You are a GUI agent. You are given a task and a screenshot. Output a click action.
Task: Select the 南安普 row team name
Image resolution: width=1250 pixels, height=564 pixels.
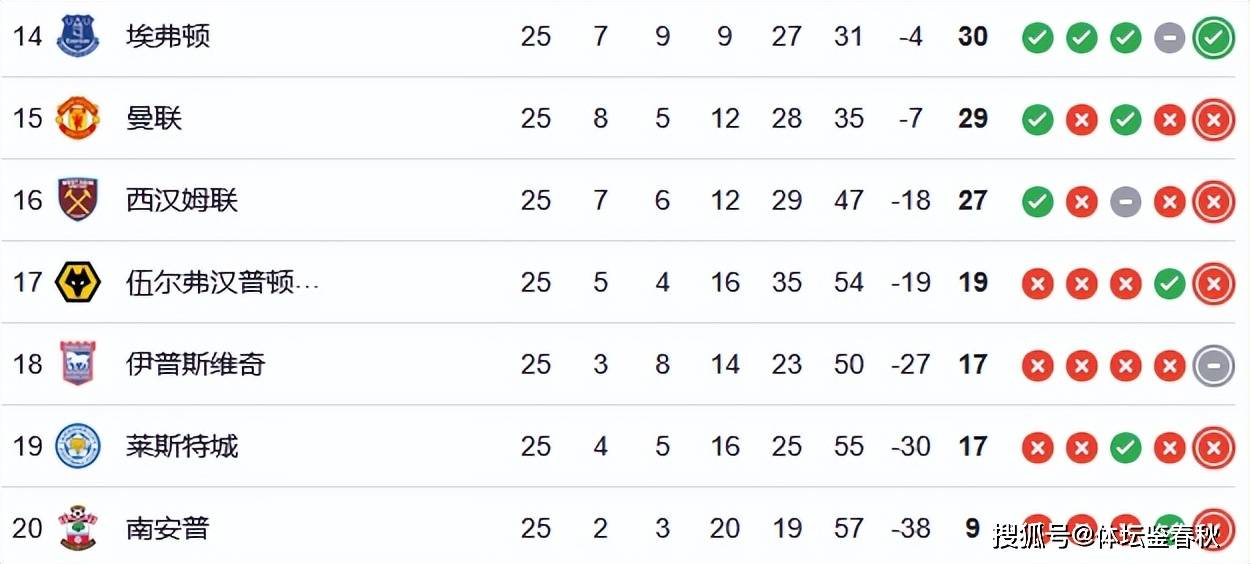[168, 529]
